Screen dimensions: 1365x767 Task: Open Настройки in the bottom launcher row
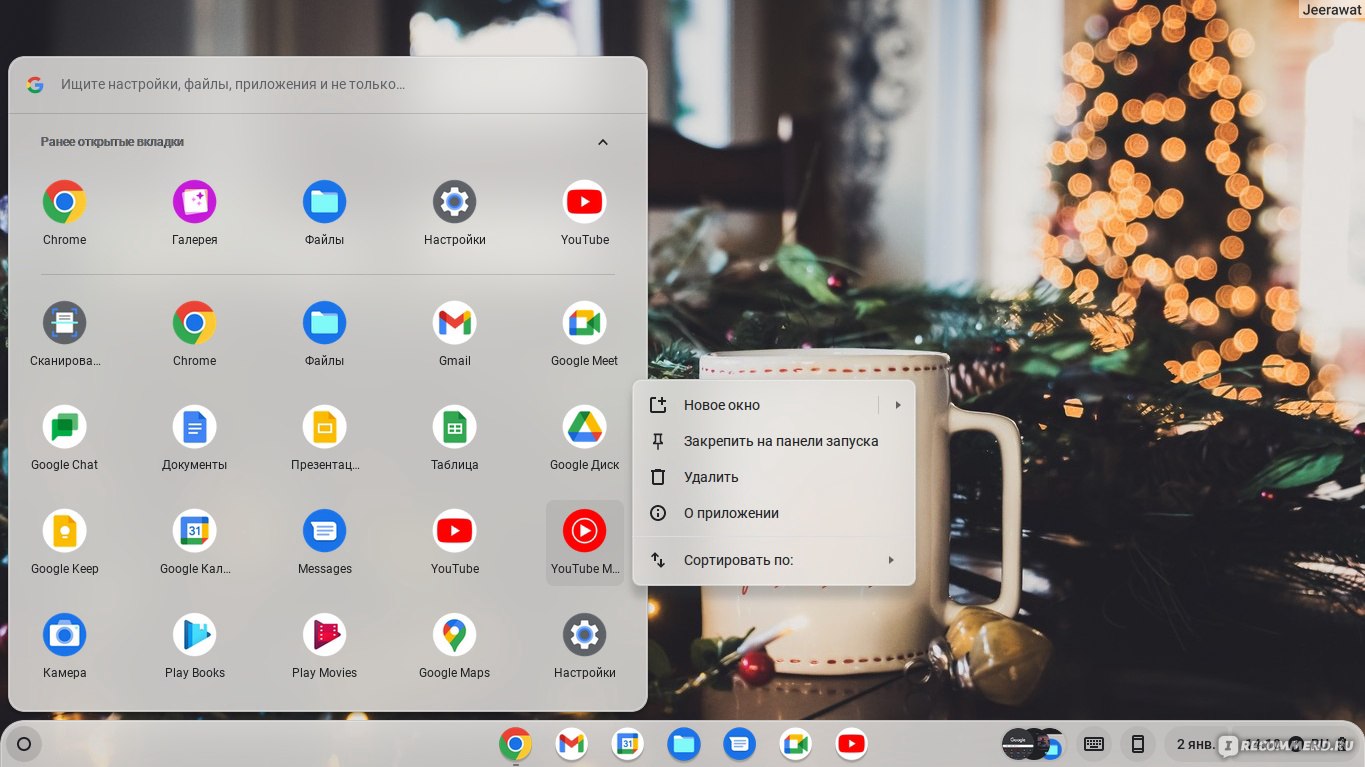pos(585,636)
